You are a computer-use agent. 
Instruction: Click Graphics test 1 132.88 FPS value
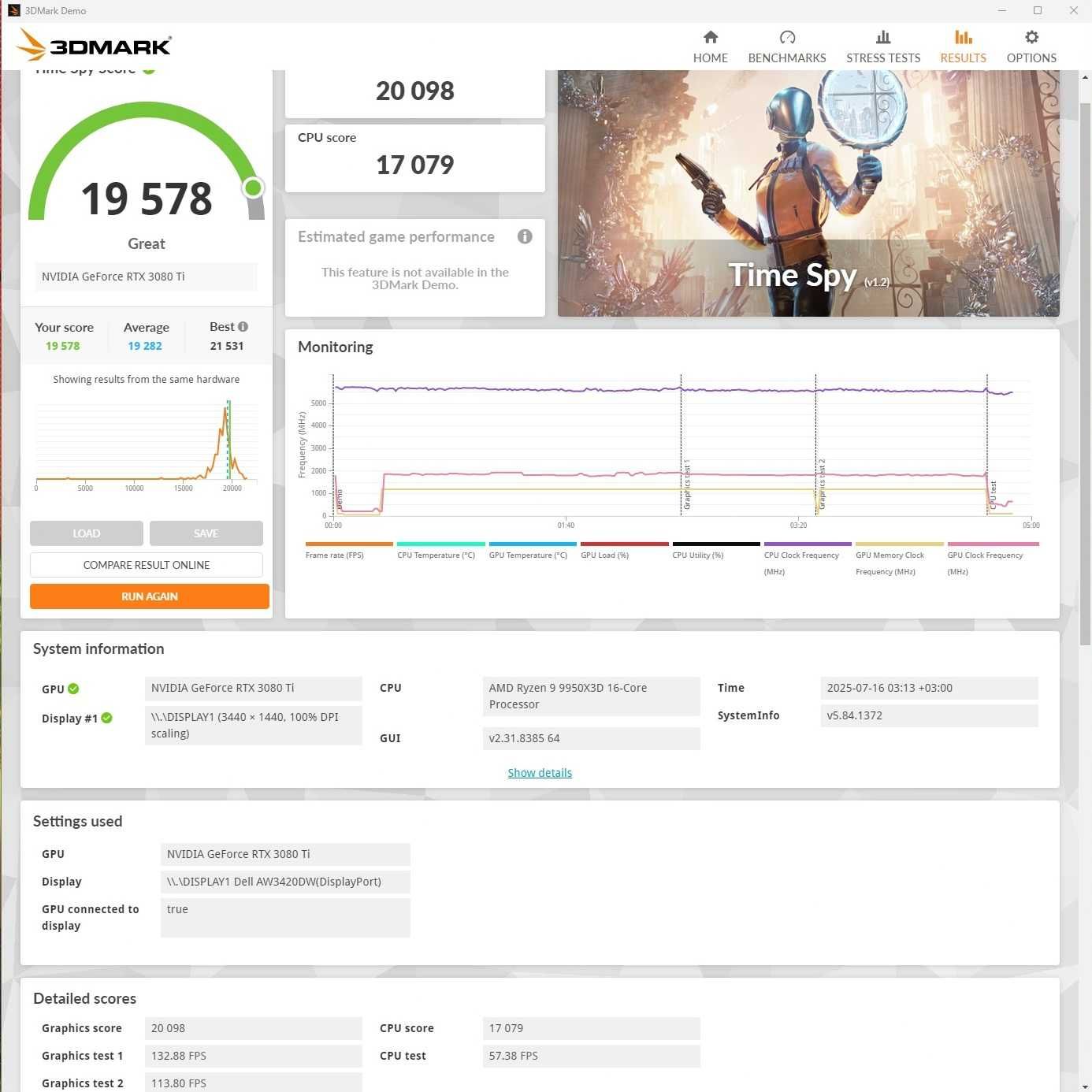click(254, 1056)
